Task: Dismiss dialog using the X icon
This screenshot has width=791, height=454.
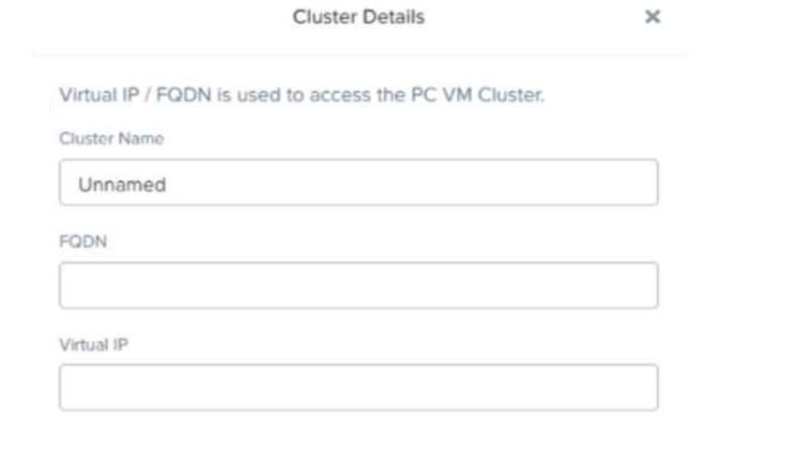Action: 652,18
